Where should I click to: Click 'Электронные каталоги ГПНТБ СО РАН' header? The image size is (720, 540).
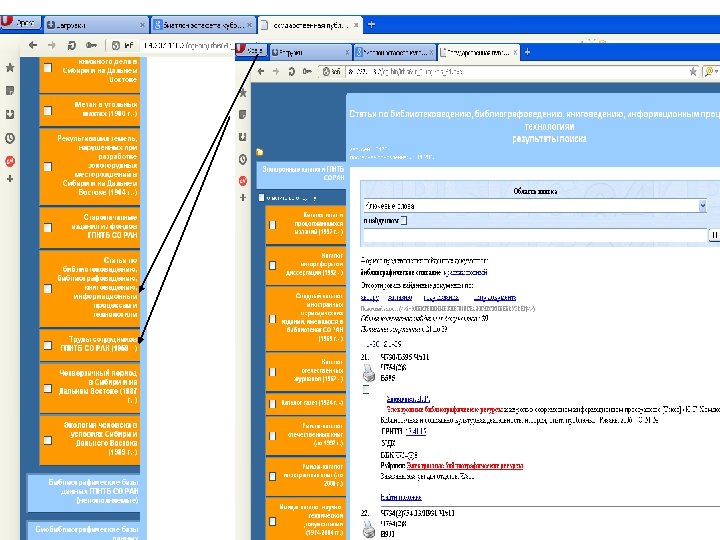click(302, 173)
